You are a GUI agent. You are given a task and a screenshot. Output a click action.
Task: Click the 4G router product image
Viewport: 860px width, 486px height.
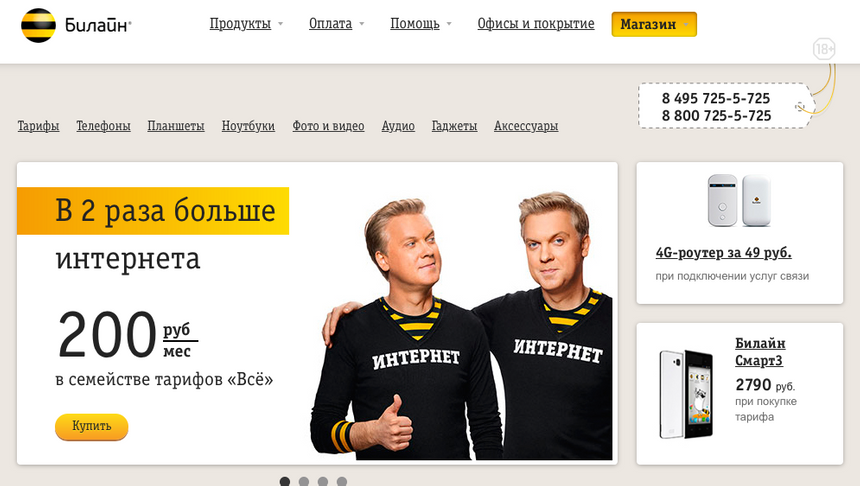(739, 200)
